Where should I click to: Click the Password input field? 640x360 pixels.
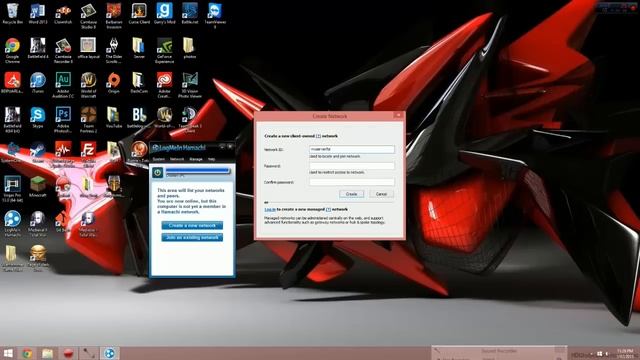tap(351, 166)
